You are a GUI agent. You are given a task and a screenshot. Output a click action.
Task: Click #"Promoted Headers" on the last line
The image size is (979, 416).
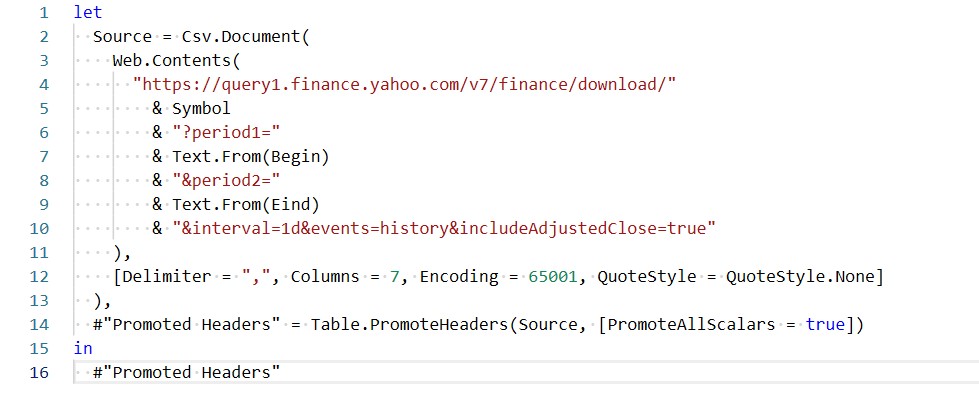186,372
